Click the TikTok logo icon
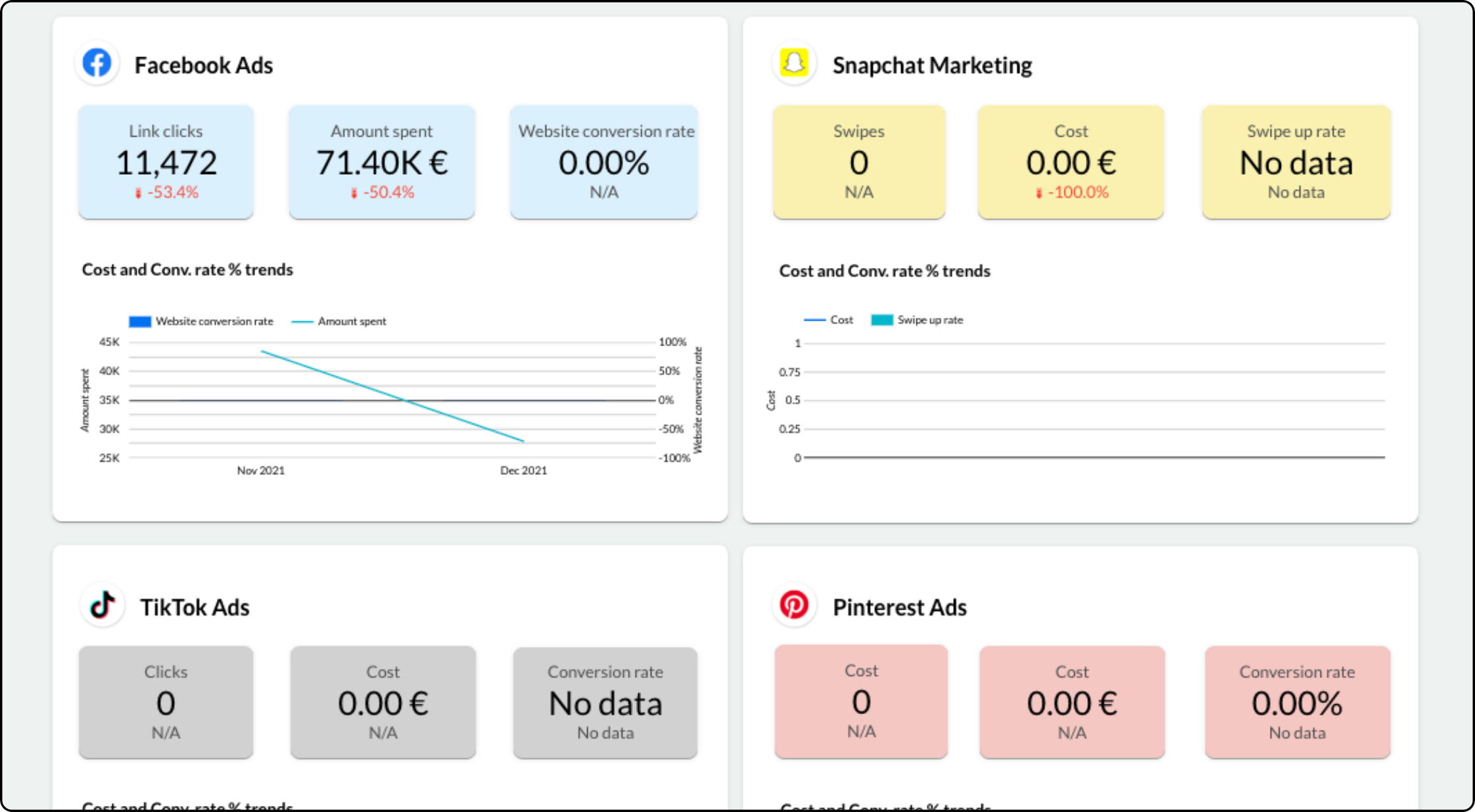Viewport: 1475px width, 812px height. (x=103, y=605)
